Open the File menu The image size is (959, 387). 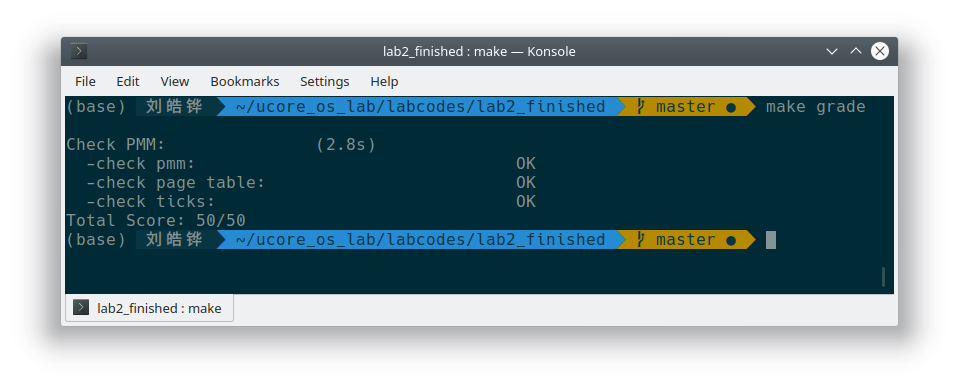point(85,81)
